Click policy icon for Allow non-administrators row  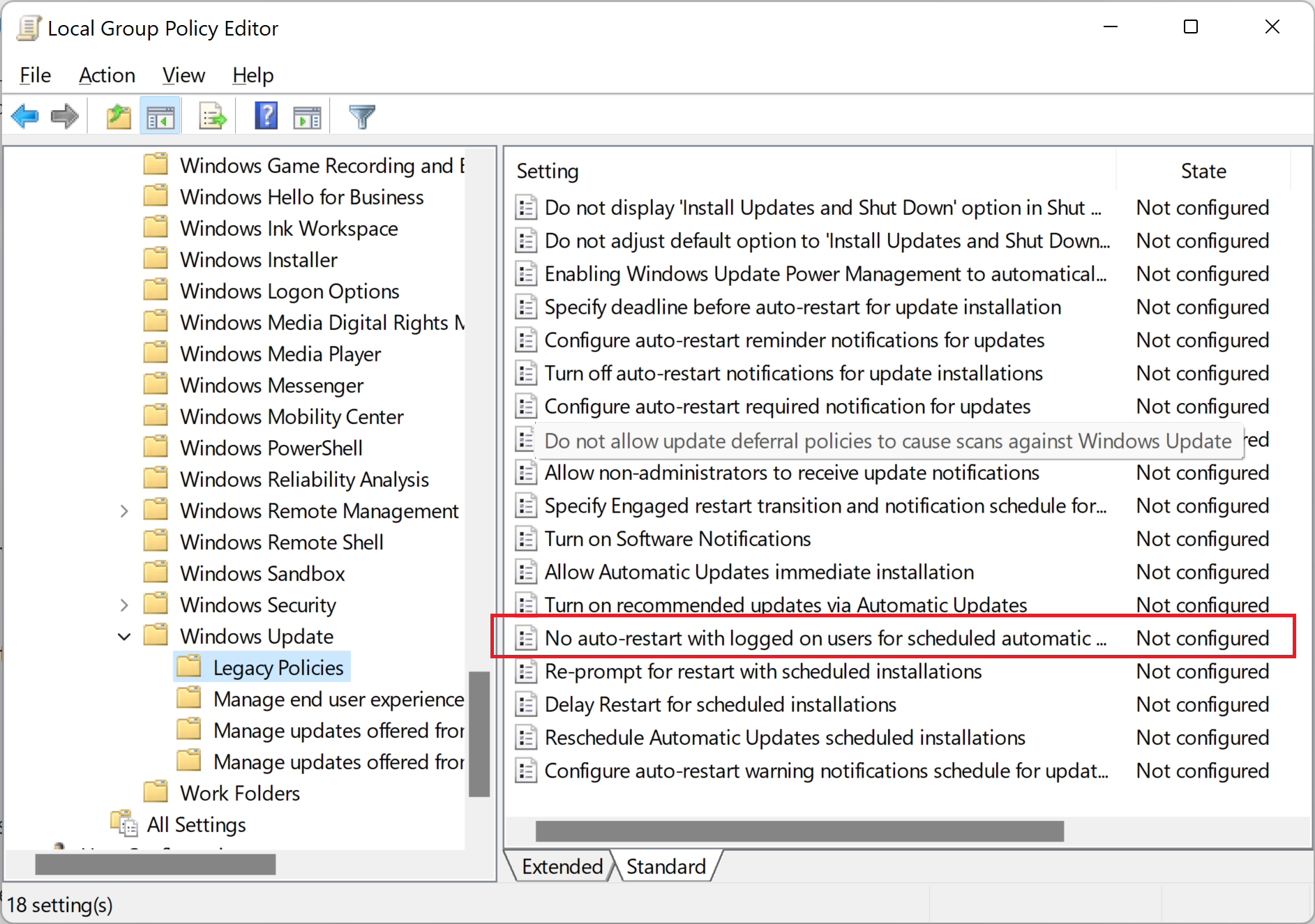(x=526, y=473)
